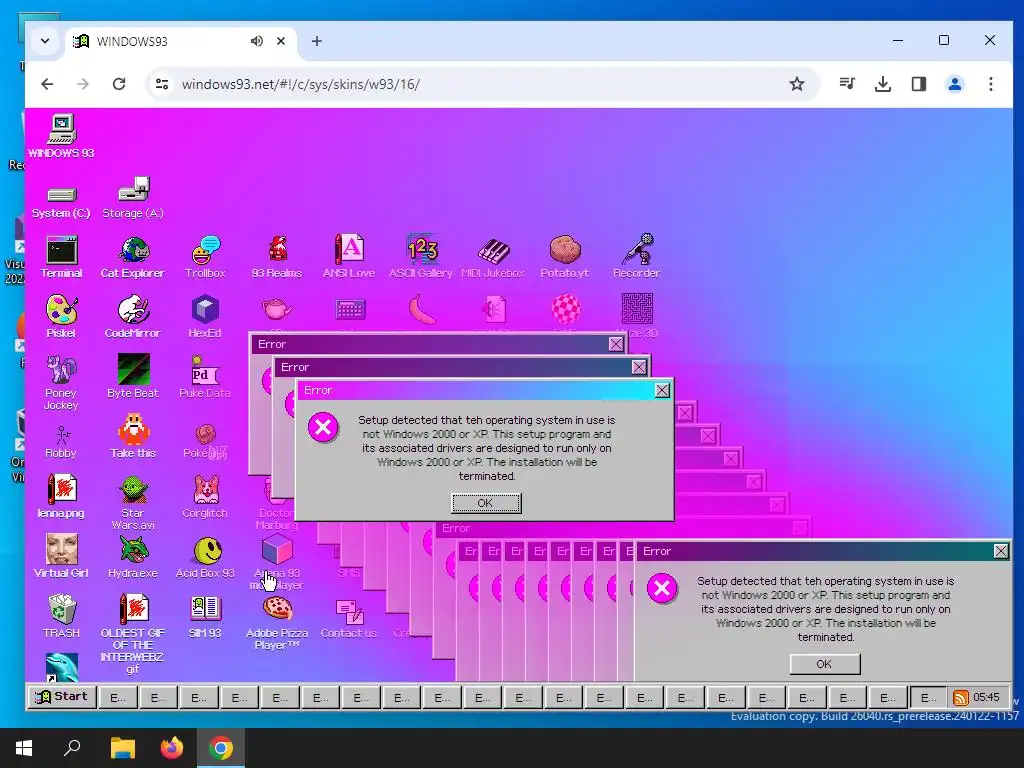Viewport: 1024px width, 768px height.
Task: Open the WINDOWS 93 computer icon
Action: click(x=61, y=136)
